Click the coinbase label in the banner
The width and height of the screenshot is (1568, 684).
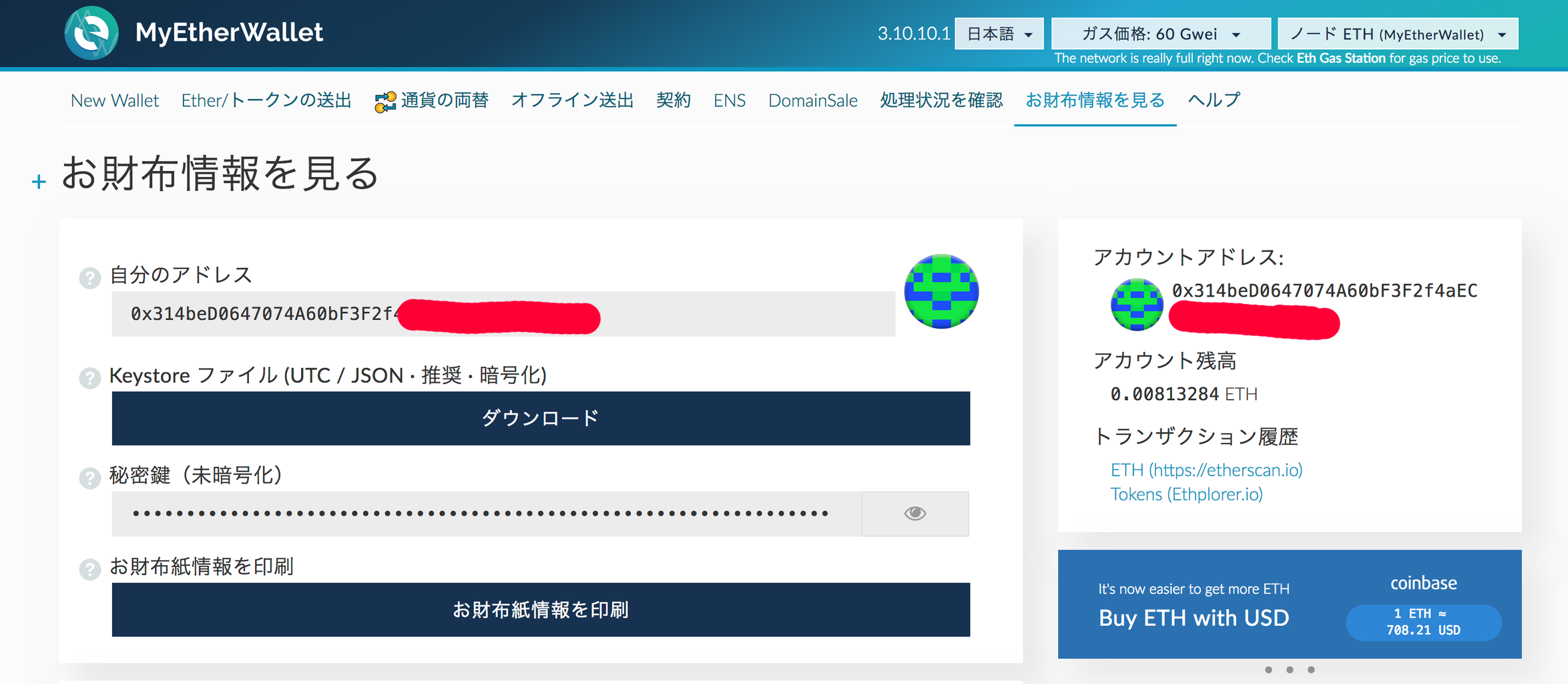1423,583
